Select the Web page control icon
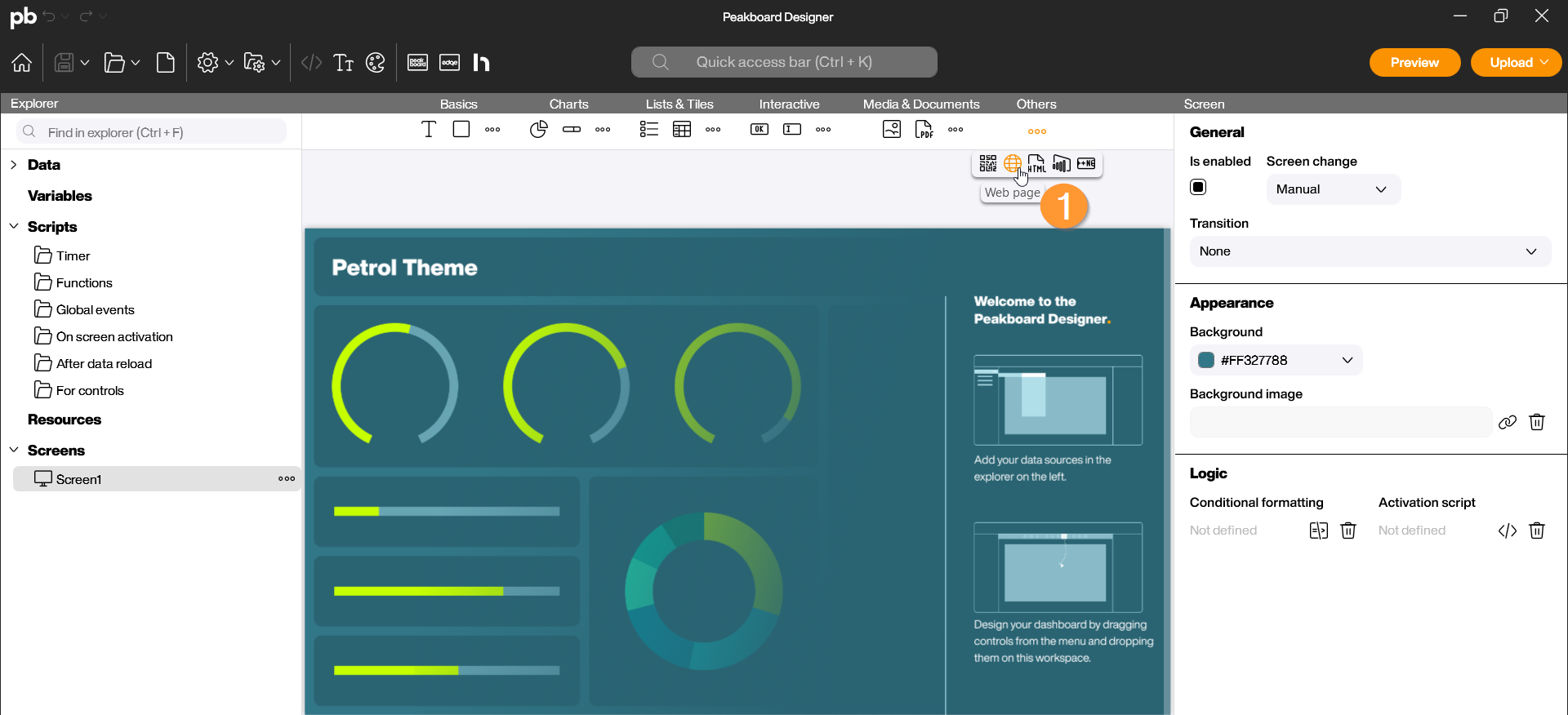The width and height of the screenshot is (1568, 715). pyautogui.click(x=1012, y=164)
